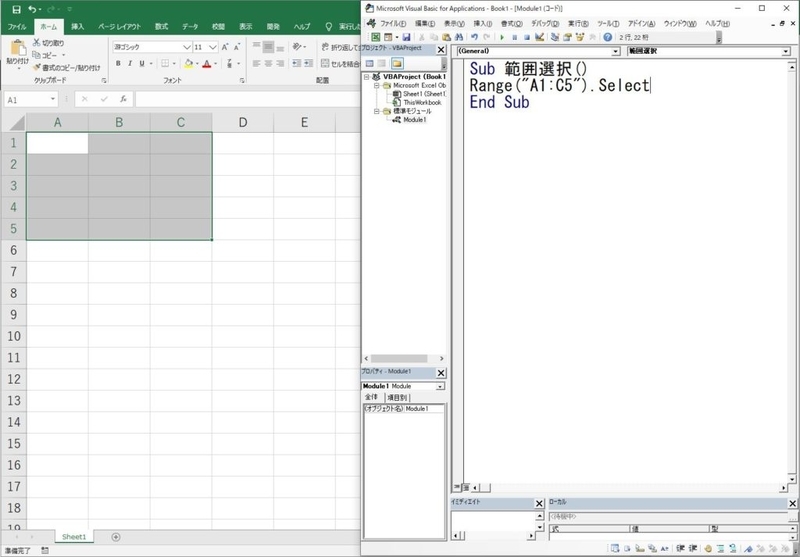The image size is (800, 557).
Task: Close the ローカル window
Action: point(792,503)
